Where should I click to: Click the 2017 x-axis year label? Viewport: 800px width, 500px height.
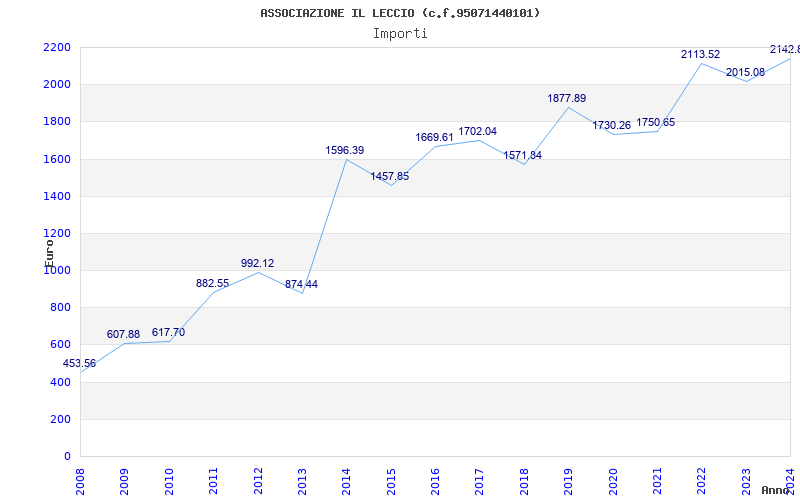[x=480, y=481]
